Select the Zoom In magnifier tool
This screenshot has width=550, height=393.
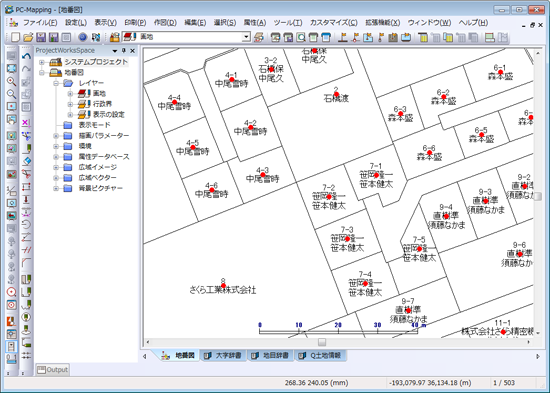point(12,81)
